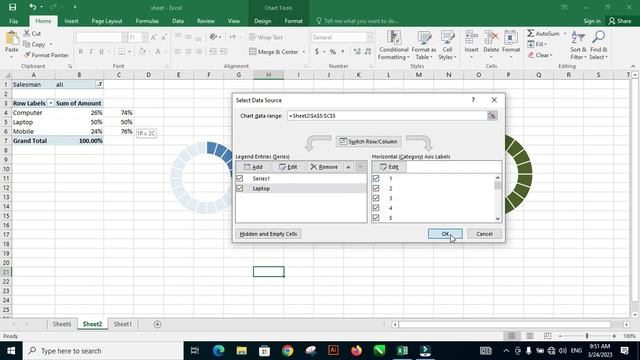Image resolution: width=640 pixels, height=360 pixels.
Task: Open Conditional Formatting menu
Action: (x=393, y=45)
